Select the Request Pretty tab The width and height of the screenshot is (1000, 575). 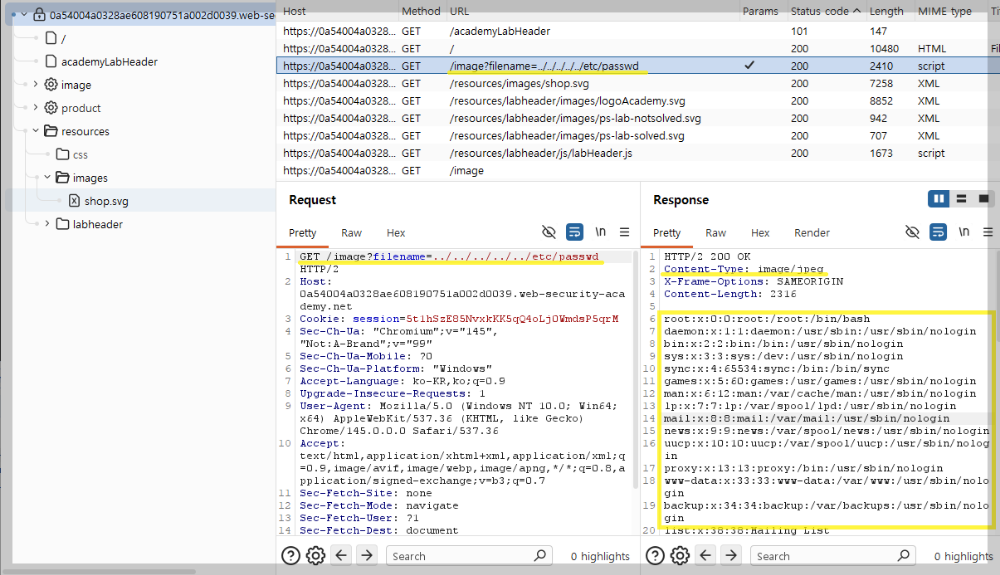point(302,233)
